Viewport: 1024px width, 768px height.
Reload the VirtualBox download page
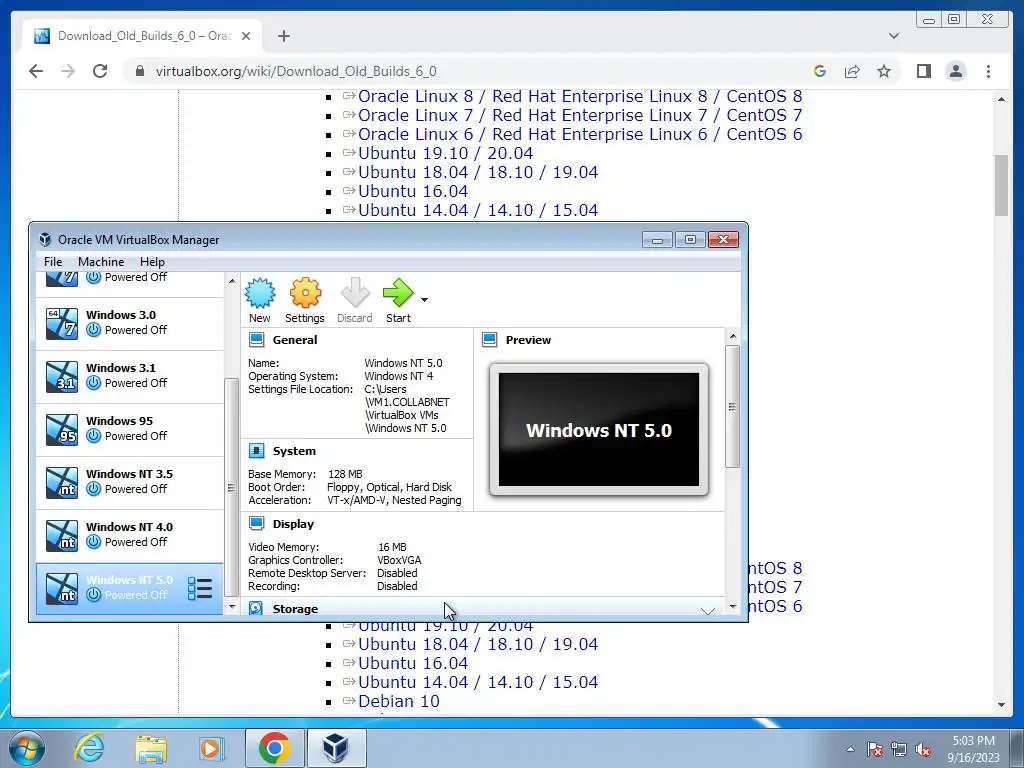(x=100, y=71)
